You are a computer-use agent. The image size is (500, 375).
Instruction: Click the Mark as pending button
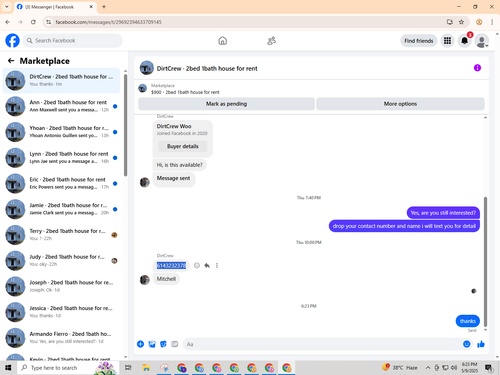pyautogui.click(x=226, y=104)
